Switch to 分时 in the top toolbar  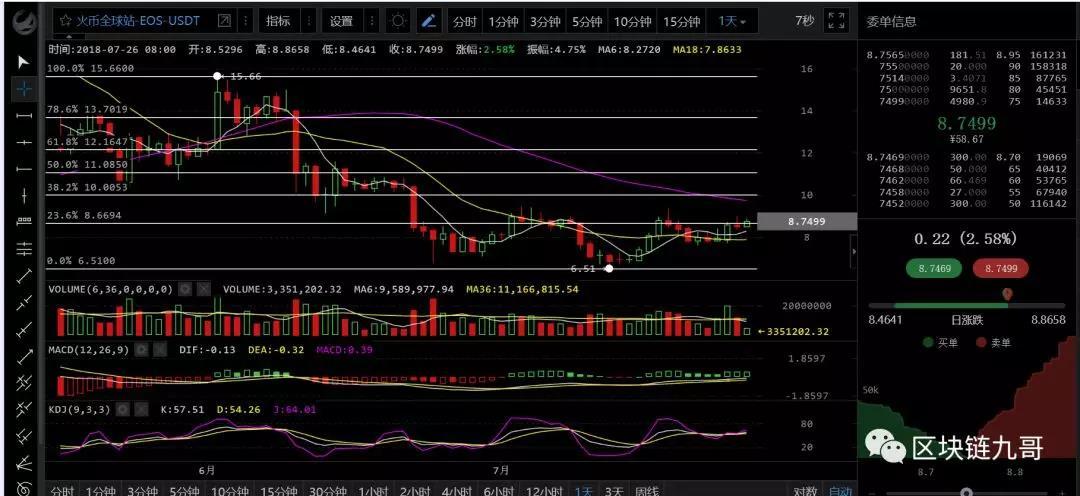pyautogui.click(x=465, y=21)
